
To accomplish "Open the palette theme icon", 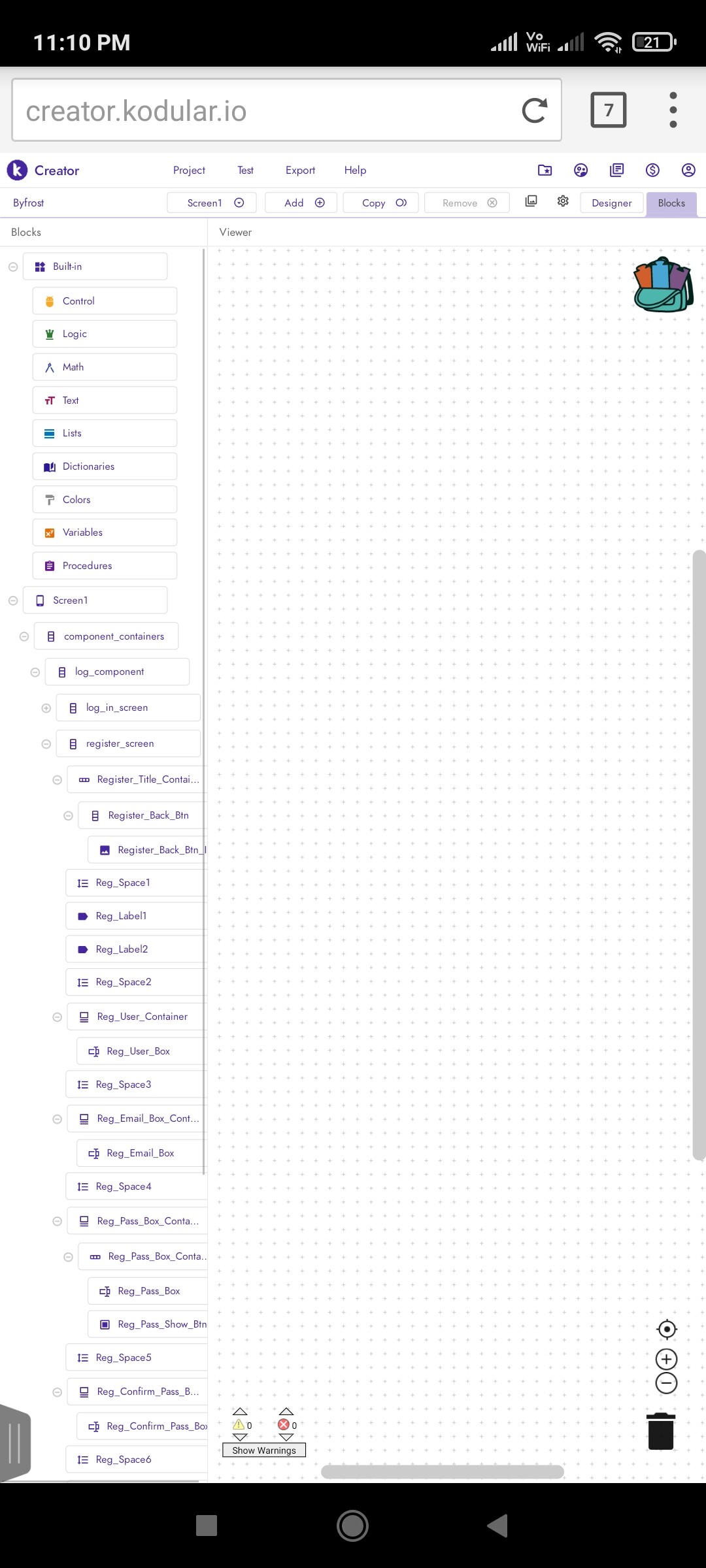I will point(580,170).
